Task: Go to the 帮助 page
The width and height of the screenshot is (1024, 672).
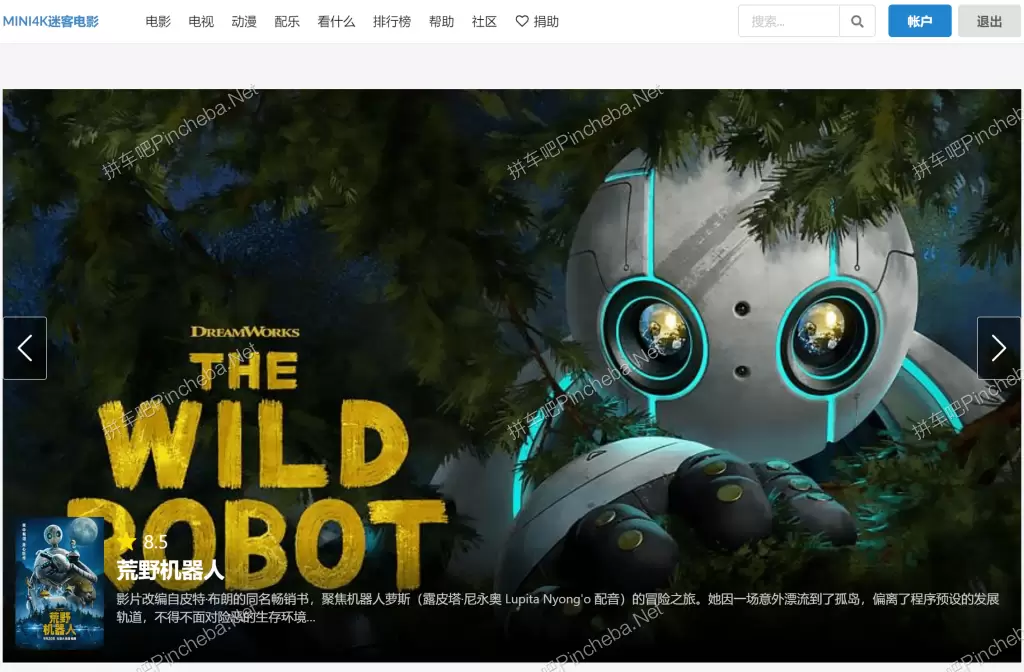Action: 441,22
